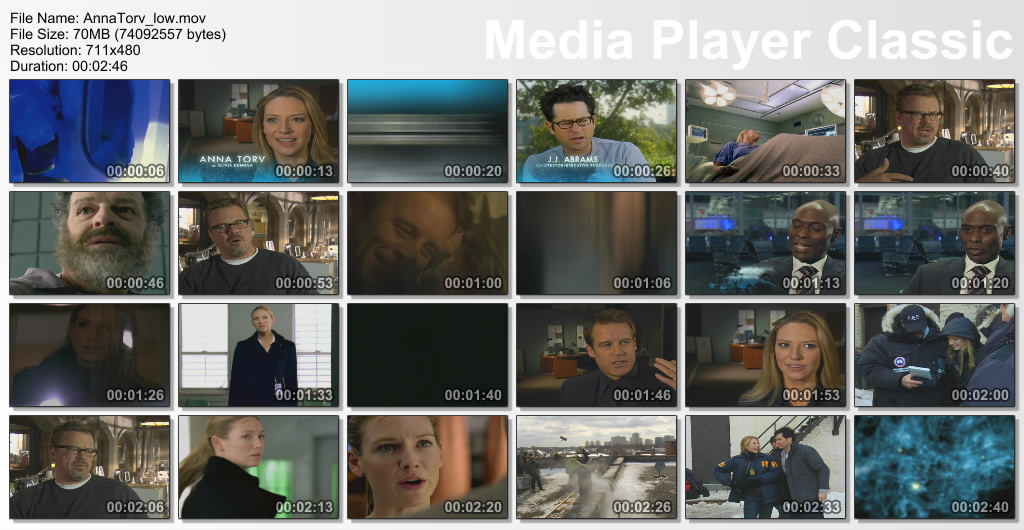Select the blurred blue thumbnail at 00:00:20
Screen dimensions: 1024x530
coord(427,131)
